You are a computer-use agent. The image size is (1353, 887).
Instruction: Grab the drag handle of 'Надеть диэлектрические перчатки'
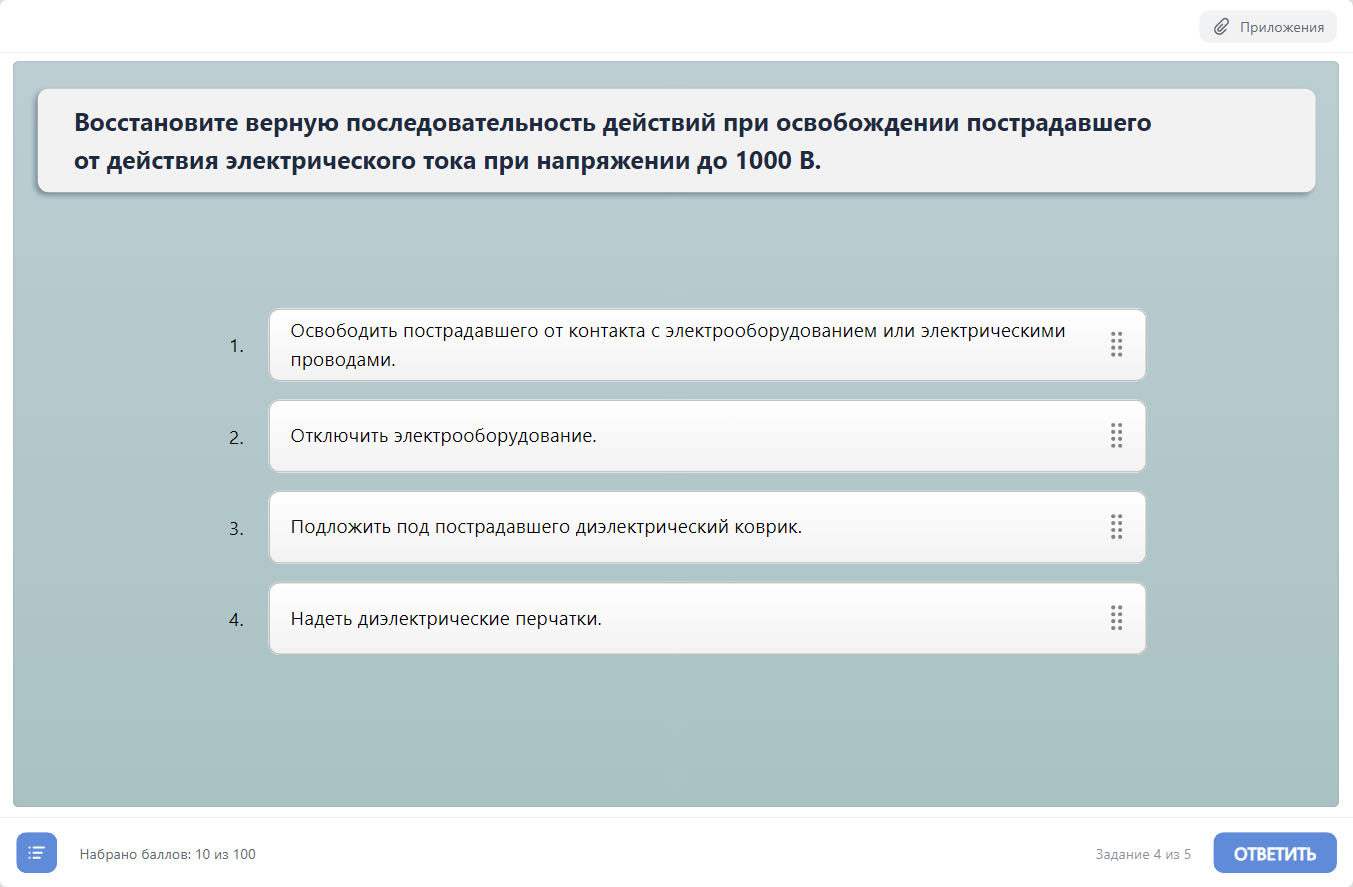[1116, 618]
